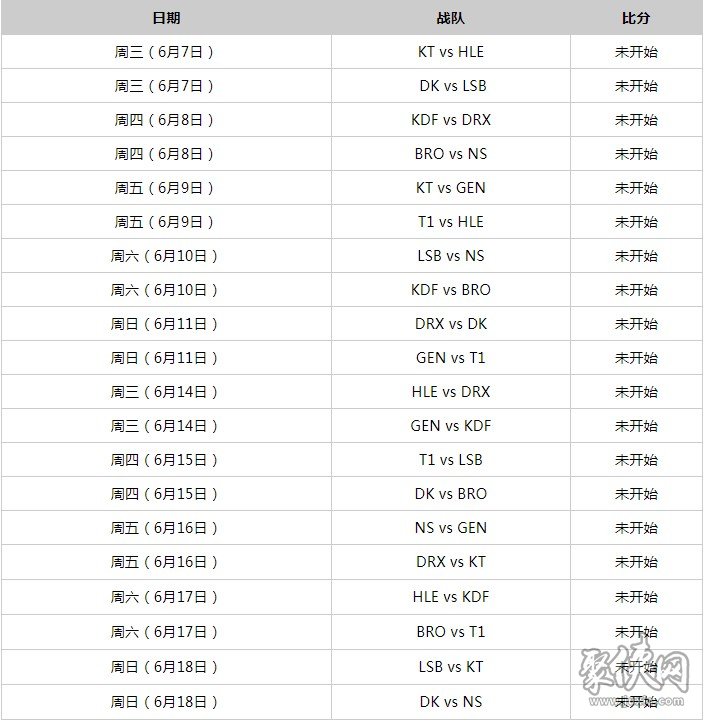Click the T1 vs HLE match cell
Image resolution: width=705 pixels, height=723 pixels.
click(450, 222)
